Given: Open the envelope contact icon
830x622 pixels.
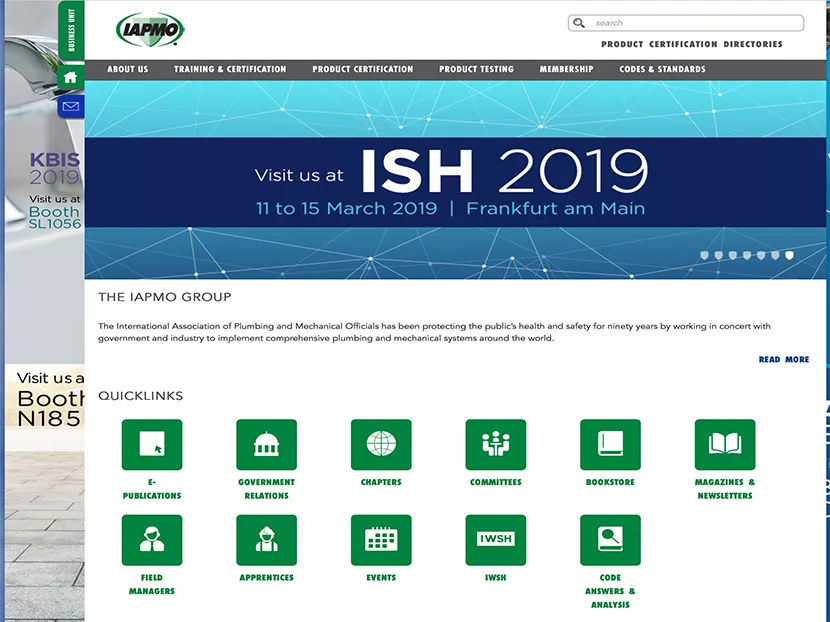Looking at the screenshot, I should tap(70, 104).
